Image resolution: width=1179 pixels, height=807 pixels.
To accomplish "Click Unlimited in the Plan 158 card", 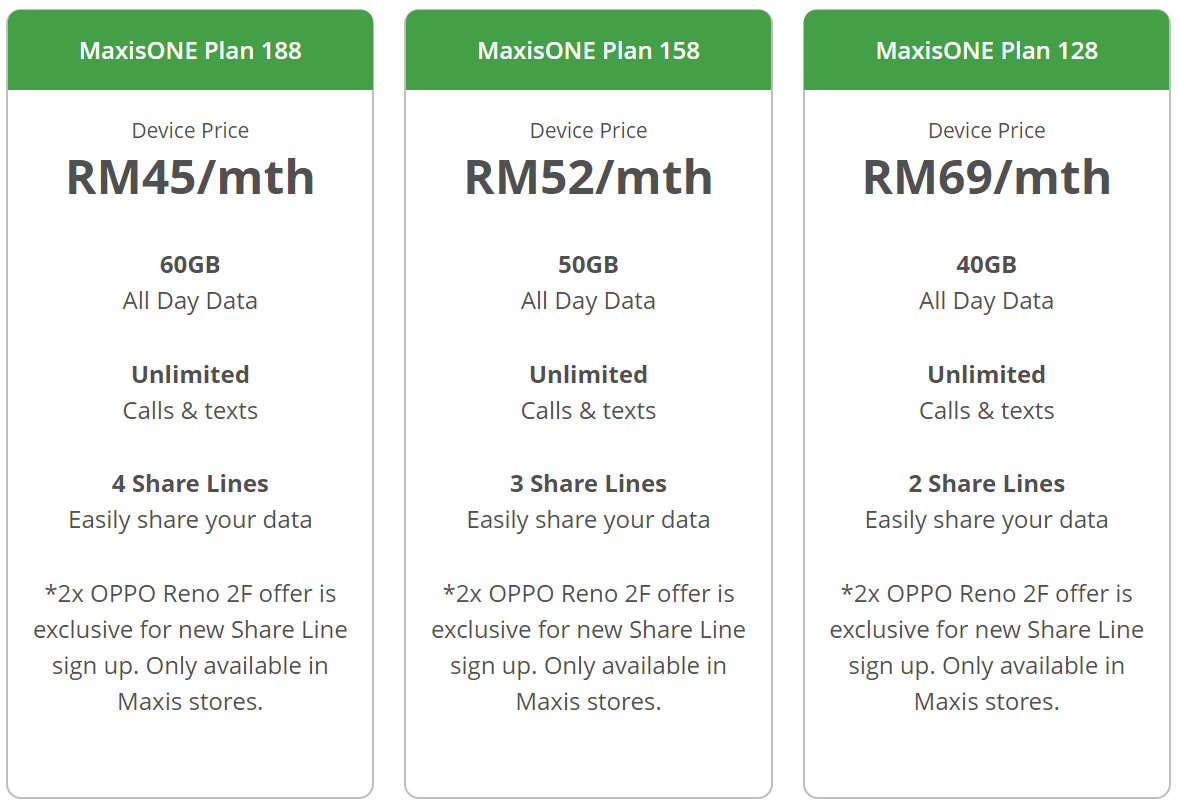I will pyautogui.click(x=588, y=375).
